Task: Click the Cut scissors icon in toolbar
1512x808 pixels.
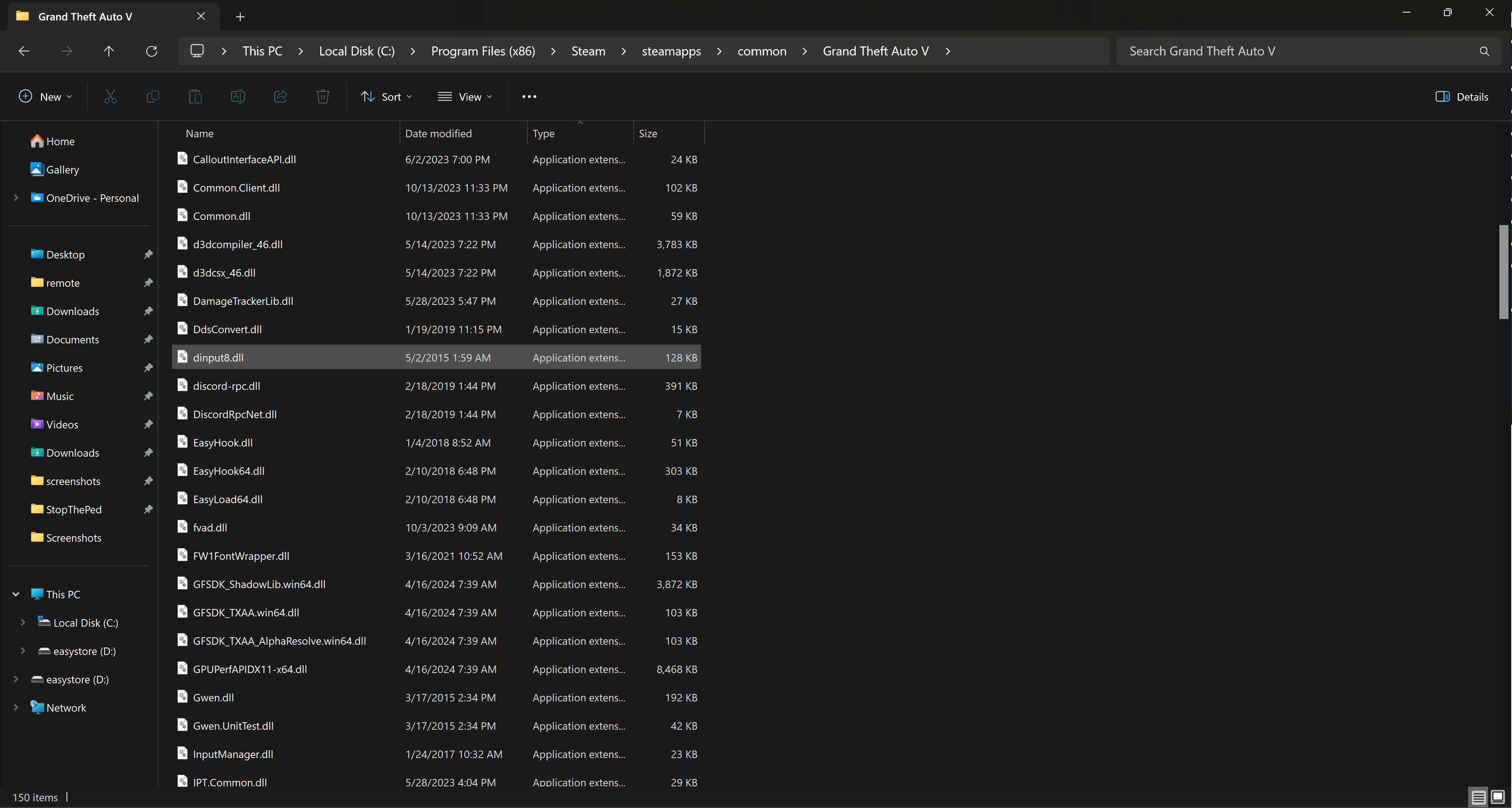Action: click(110, 97)
